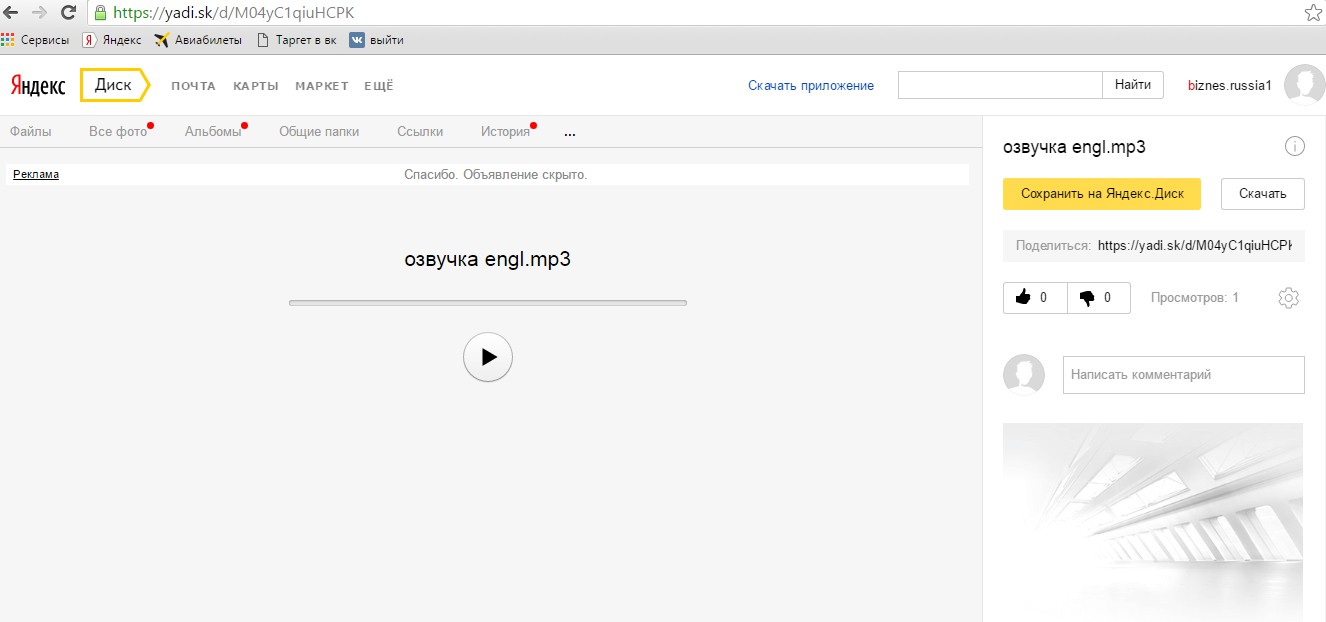
Task: Click the comment author avatar
Action: click(x=1024, y=374)
